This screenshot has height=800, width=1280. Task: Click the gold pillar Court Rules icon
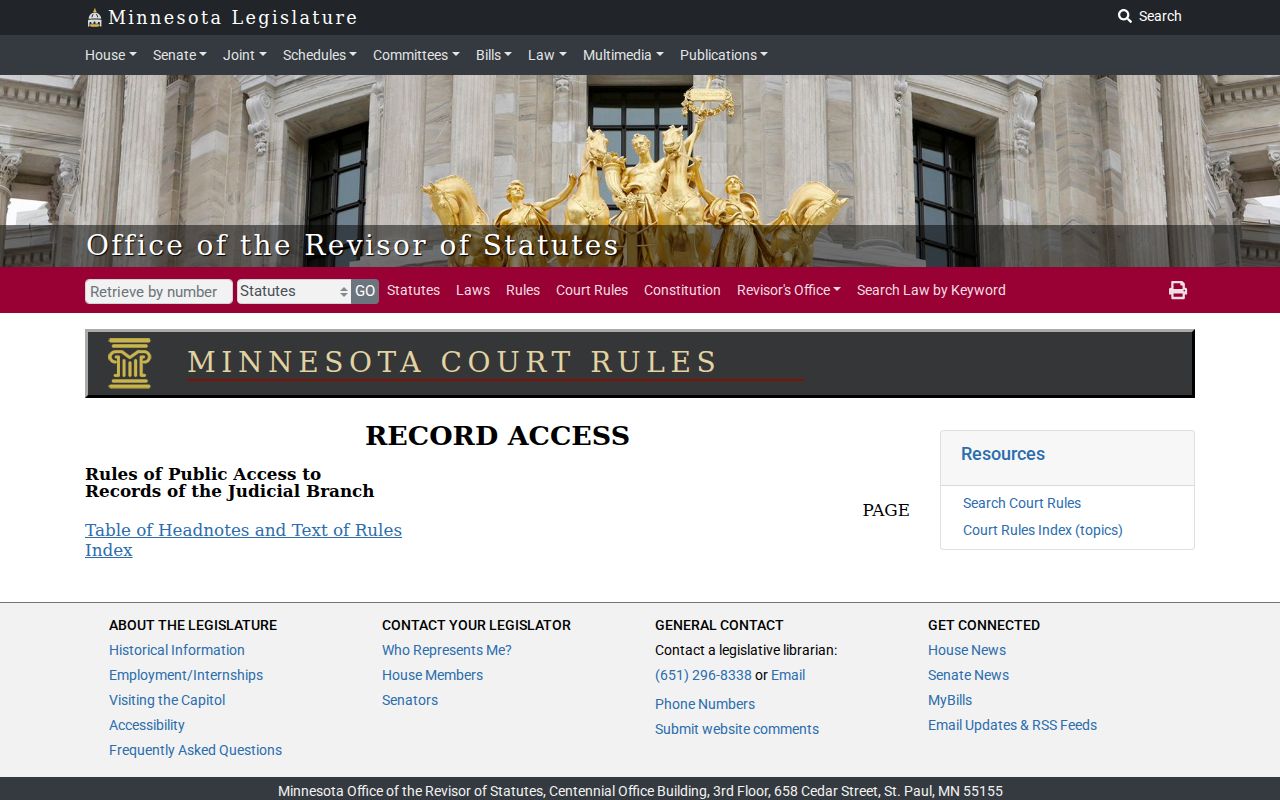coord(129,363)
